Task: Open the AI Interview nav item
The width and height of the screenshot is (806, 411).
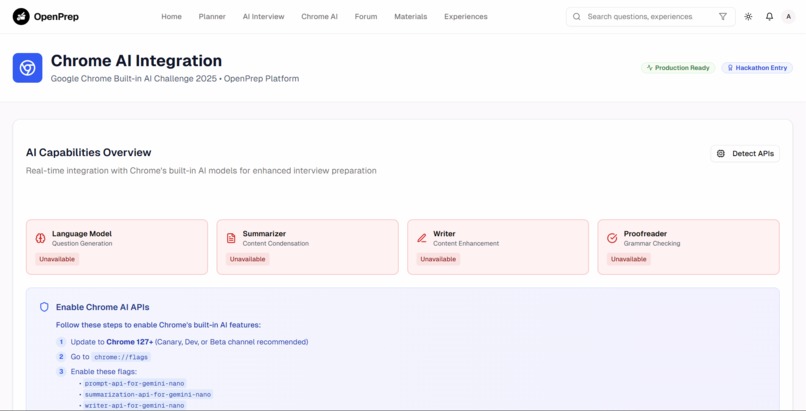Action: click(x=264, y=16)
